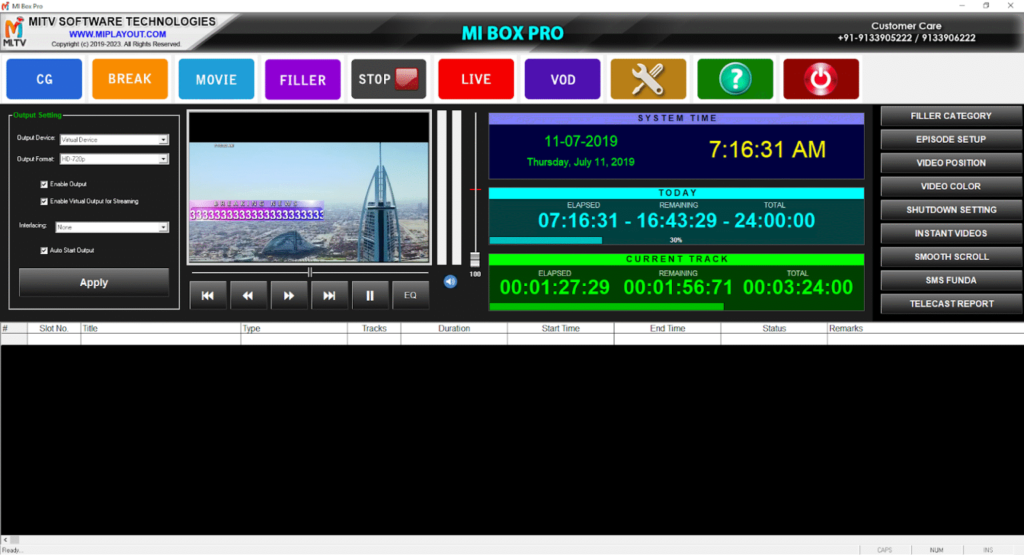Mute audio using the speaker icon
The width and height of the screenshot is (1024, 555).
[450, 282]
